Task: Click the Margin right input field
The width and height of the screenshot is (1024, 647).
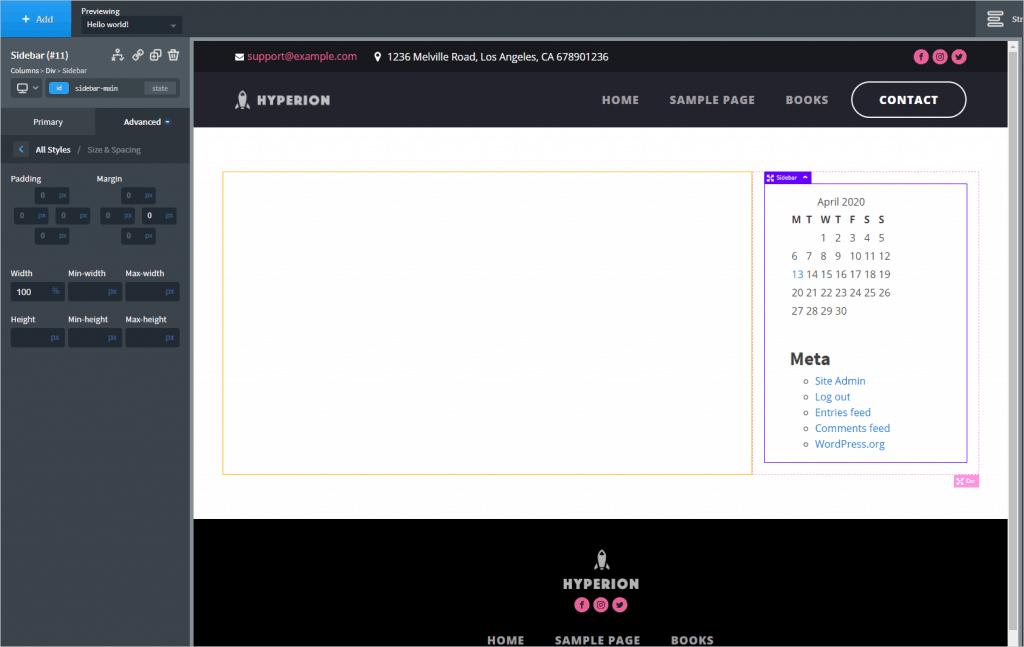Action: [159, 215]
